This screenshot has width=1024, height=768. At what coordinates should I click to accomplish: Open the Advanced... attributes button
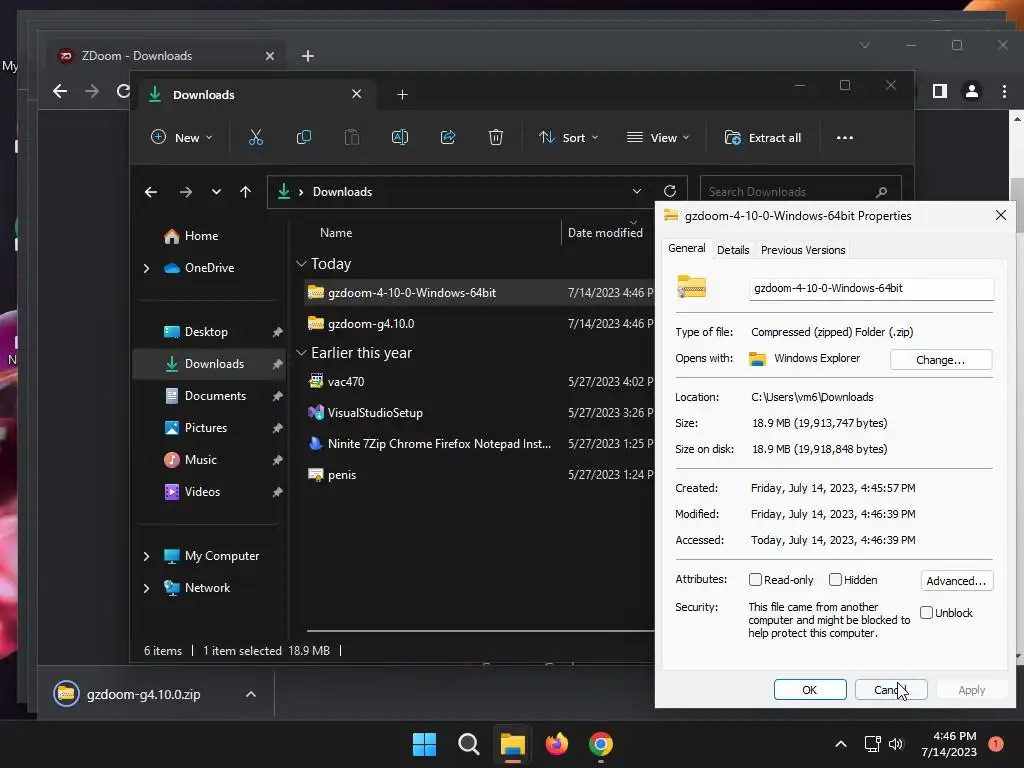coord(956,581)
